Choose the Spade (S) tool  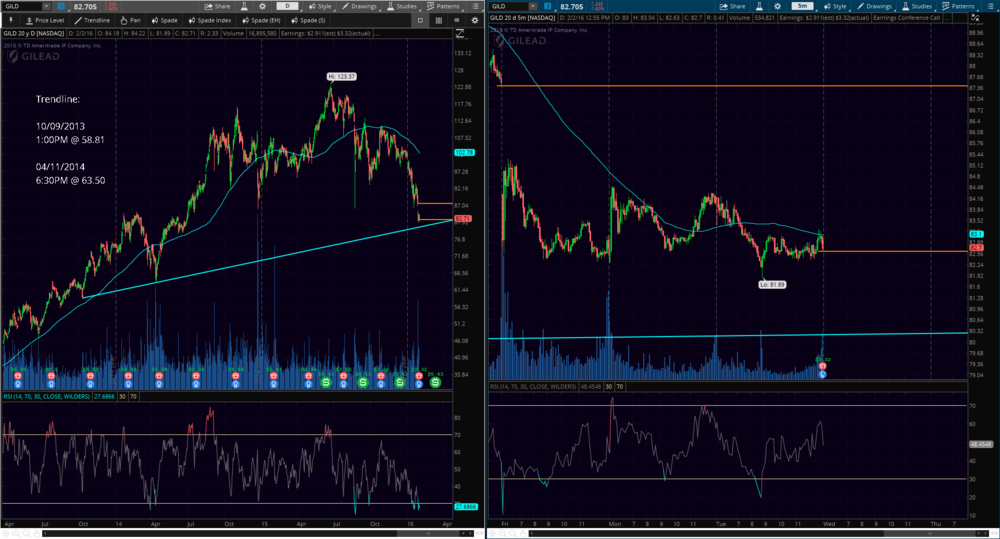pos(308,20)
